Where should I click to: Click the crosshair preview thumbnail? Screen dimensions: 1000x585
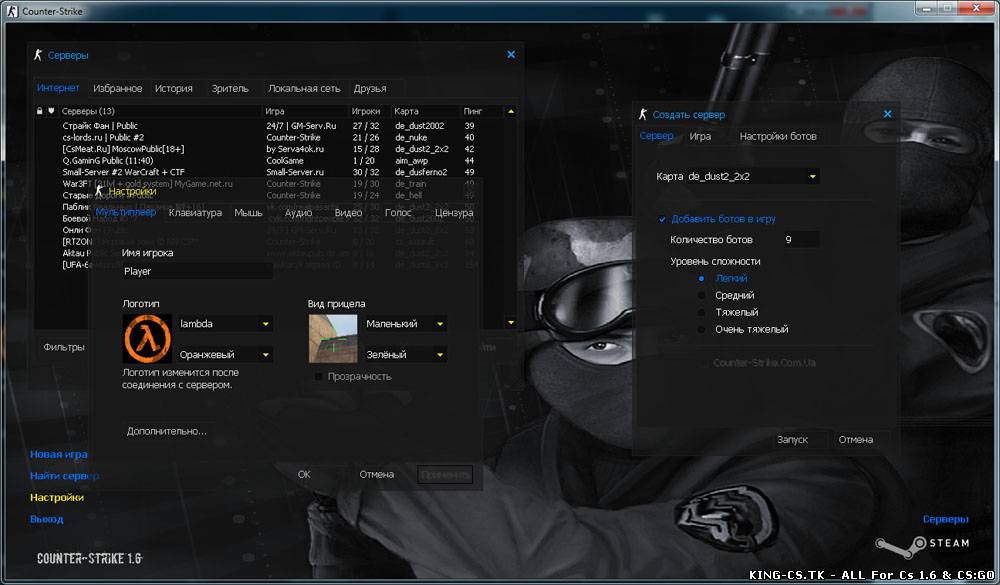coord(333,339)
